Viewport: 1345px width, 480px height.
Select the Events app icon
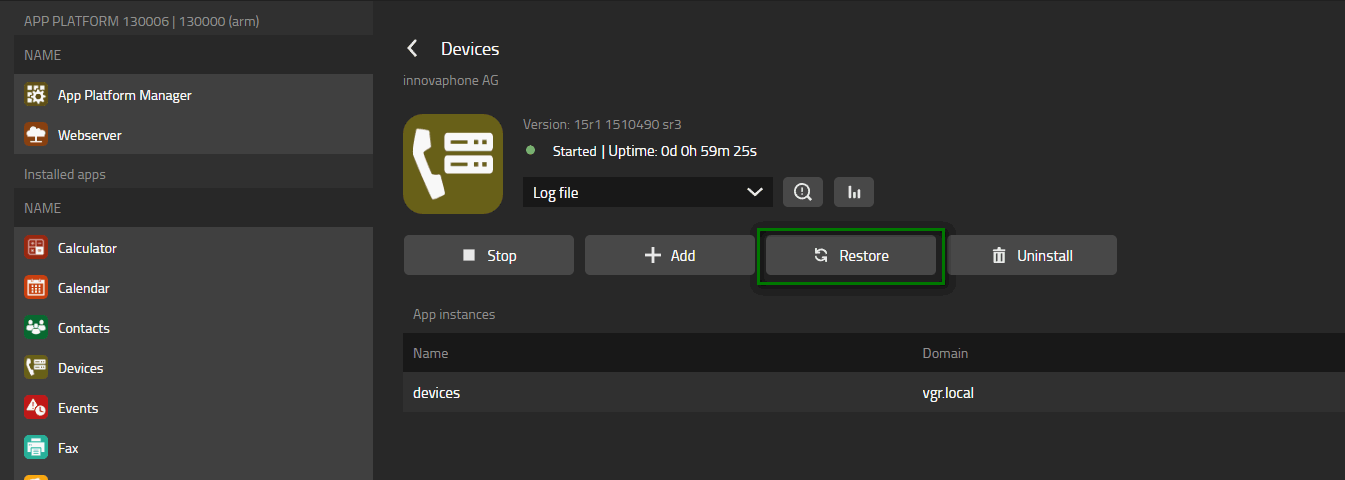click(x=36, y=408)
